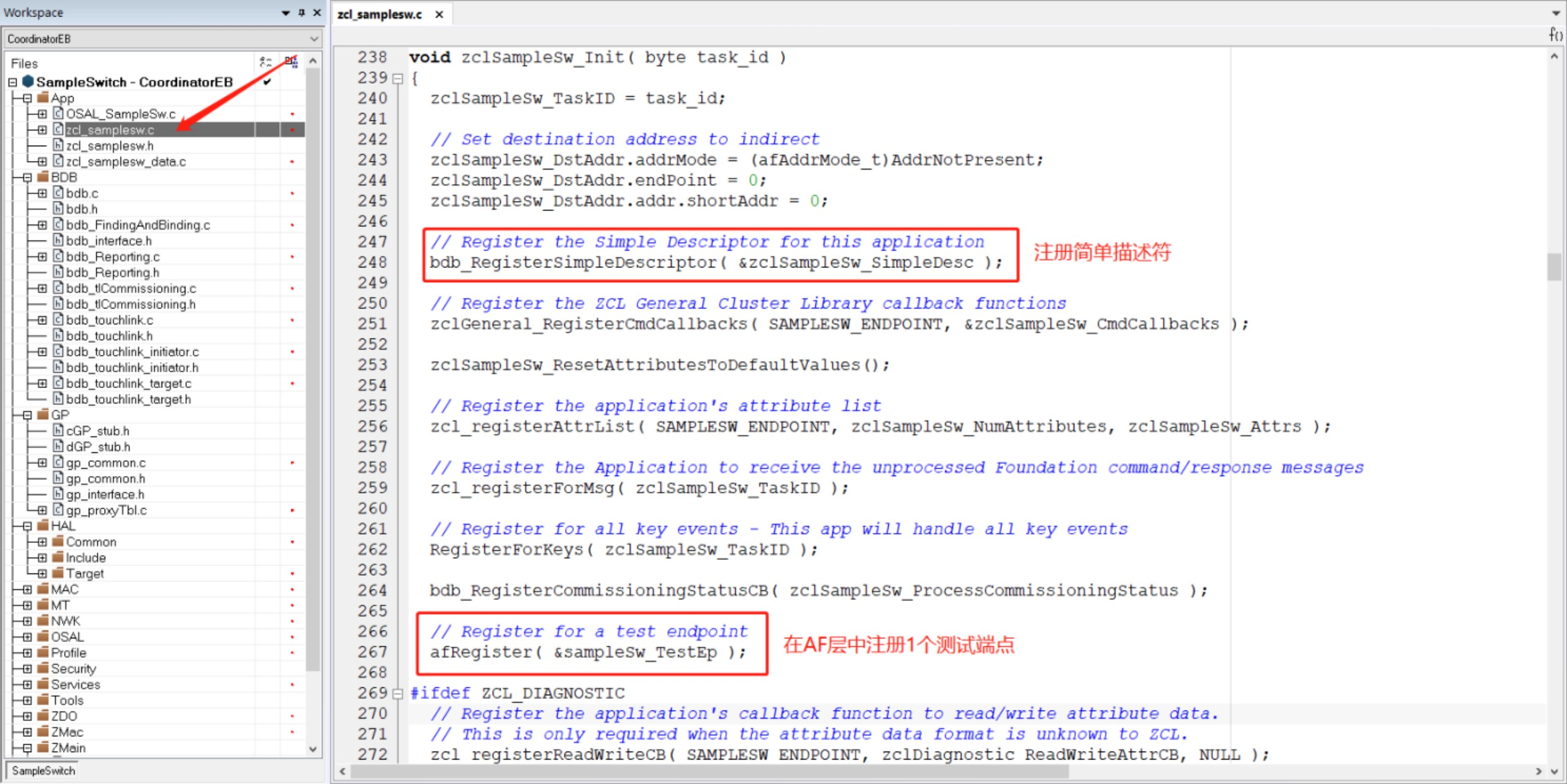The width and height of the screenshot is (1567, 784).
Task: Click the HAL folder icon
Action: [x=43, y=526]
